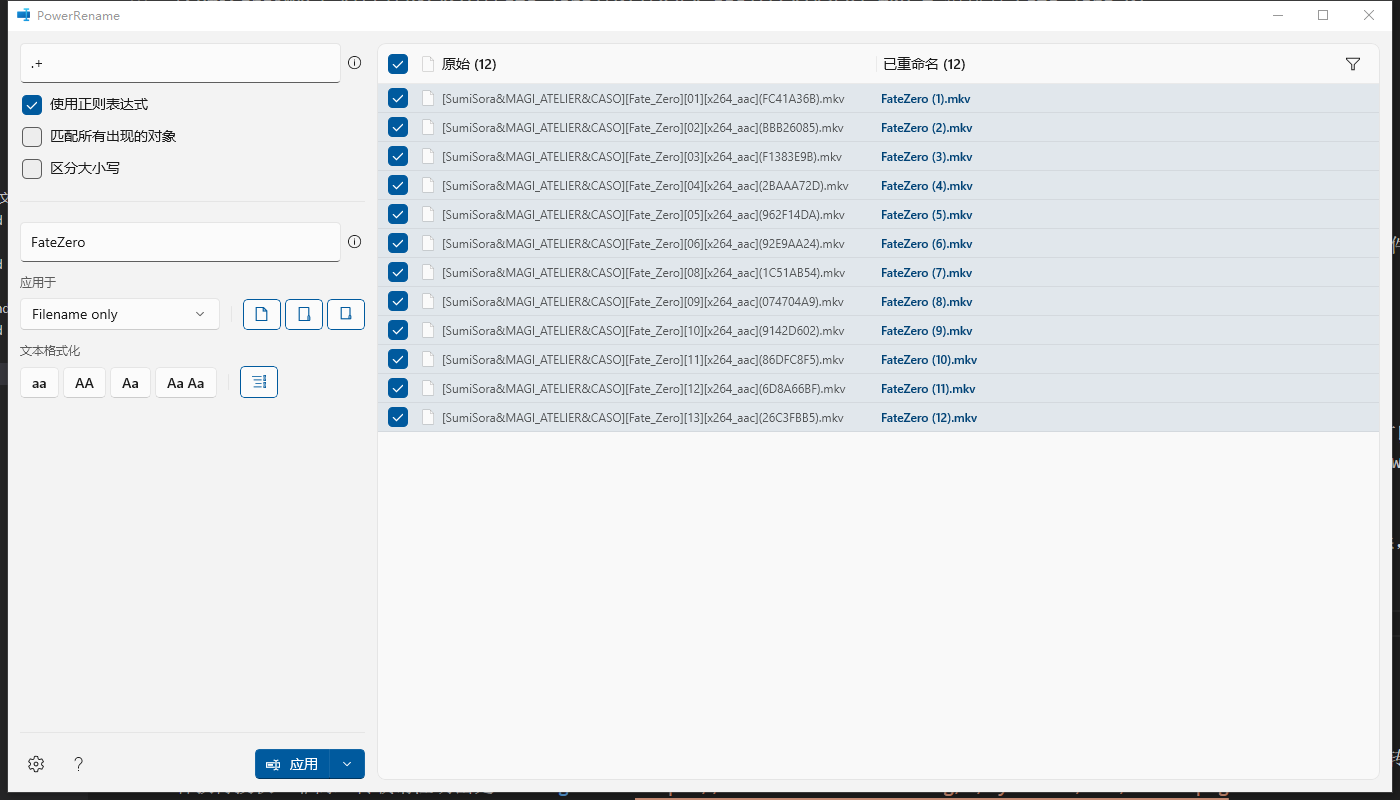The image size is (1400, 800).
Task: Toggle the Enumerate items icon button
Action: [x=259, y=382]
